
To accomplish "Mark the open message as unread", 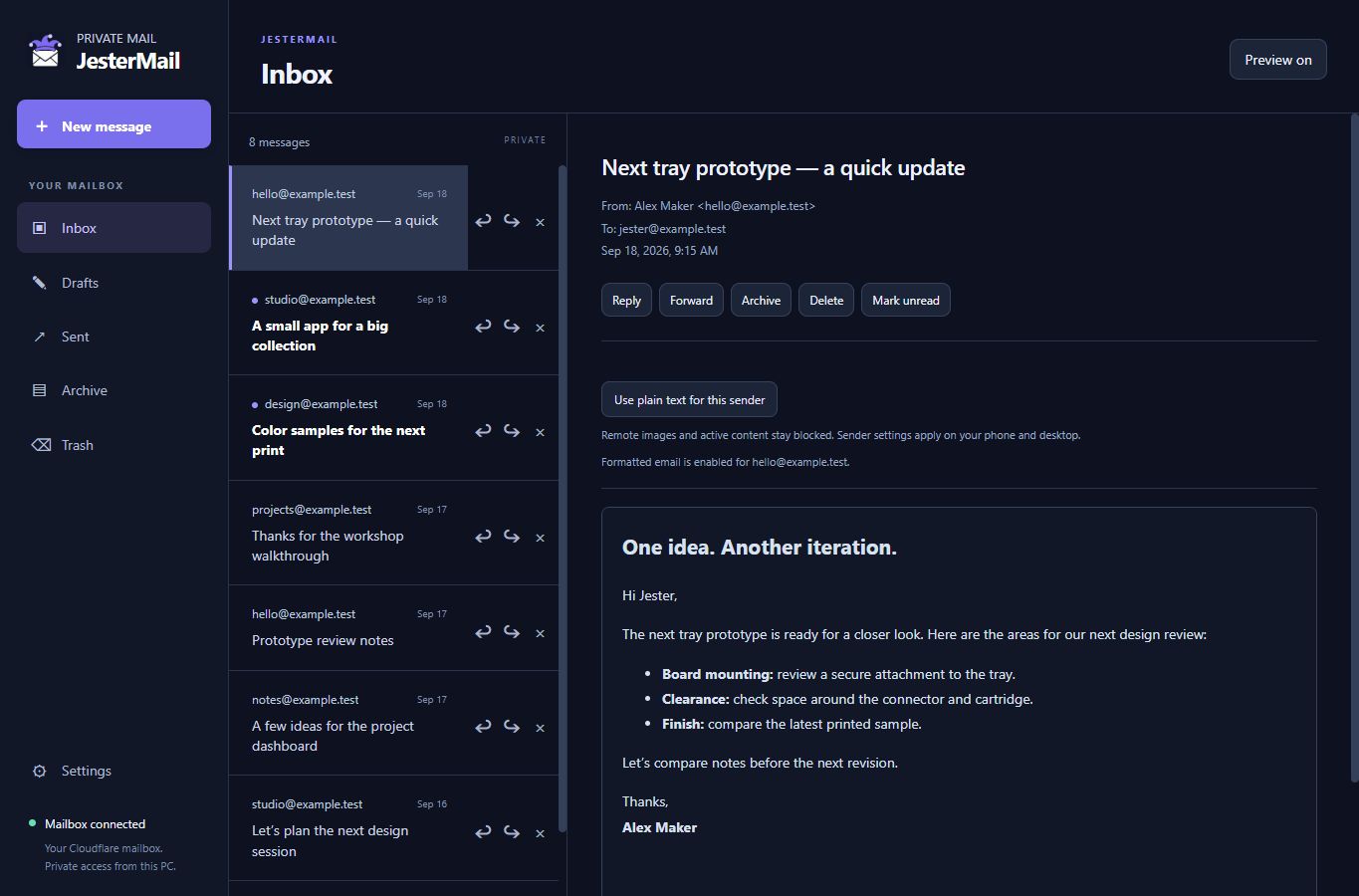I will click(x=905, y=300).
